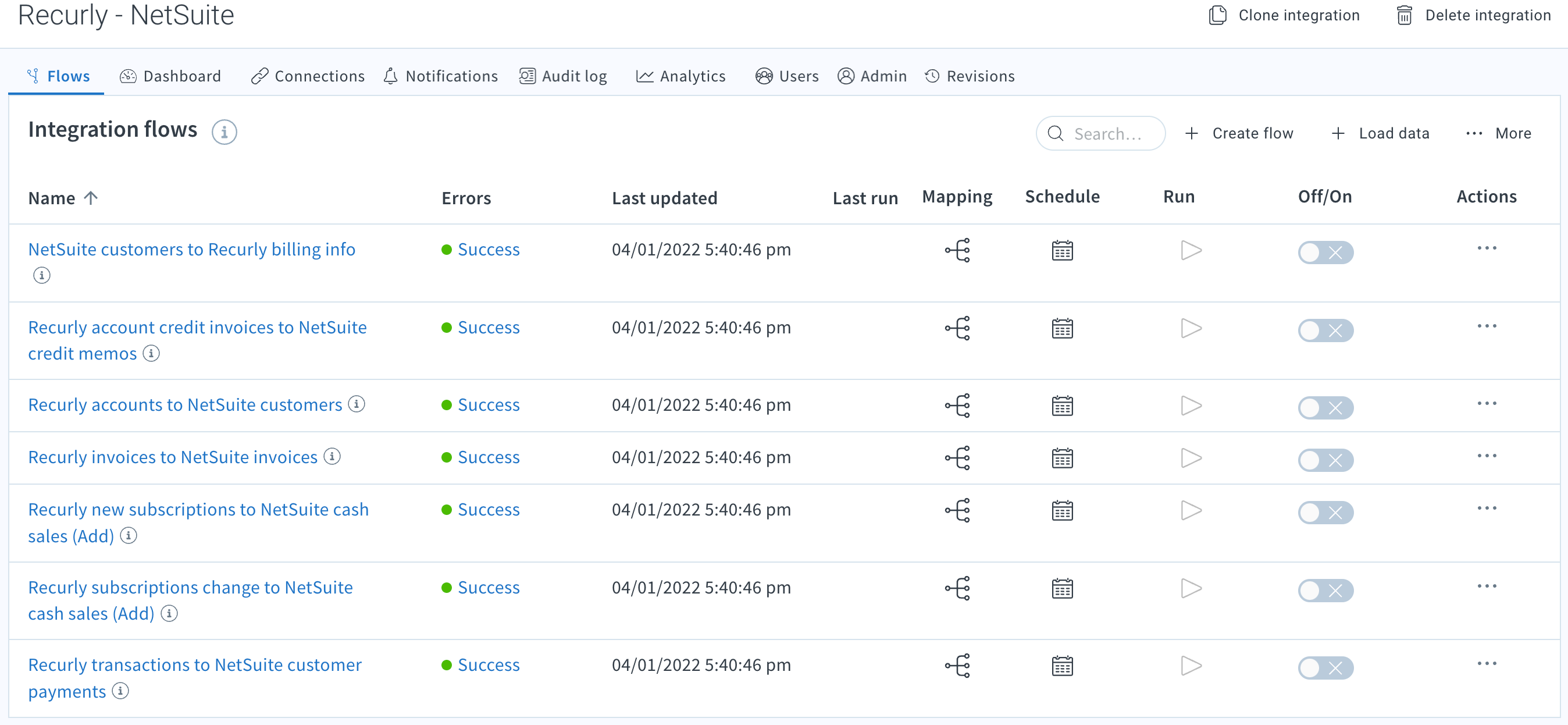The width and height of the screenshot is (1568, 725).
Task: Go to the Analytics tab
Action: pos(680,76)
